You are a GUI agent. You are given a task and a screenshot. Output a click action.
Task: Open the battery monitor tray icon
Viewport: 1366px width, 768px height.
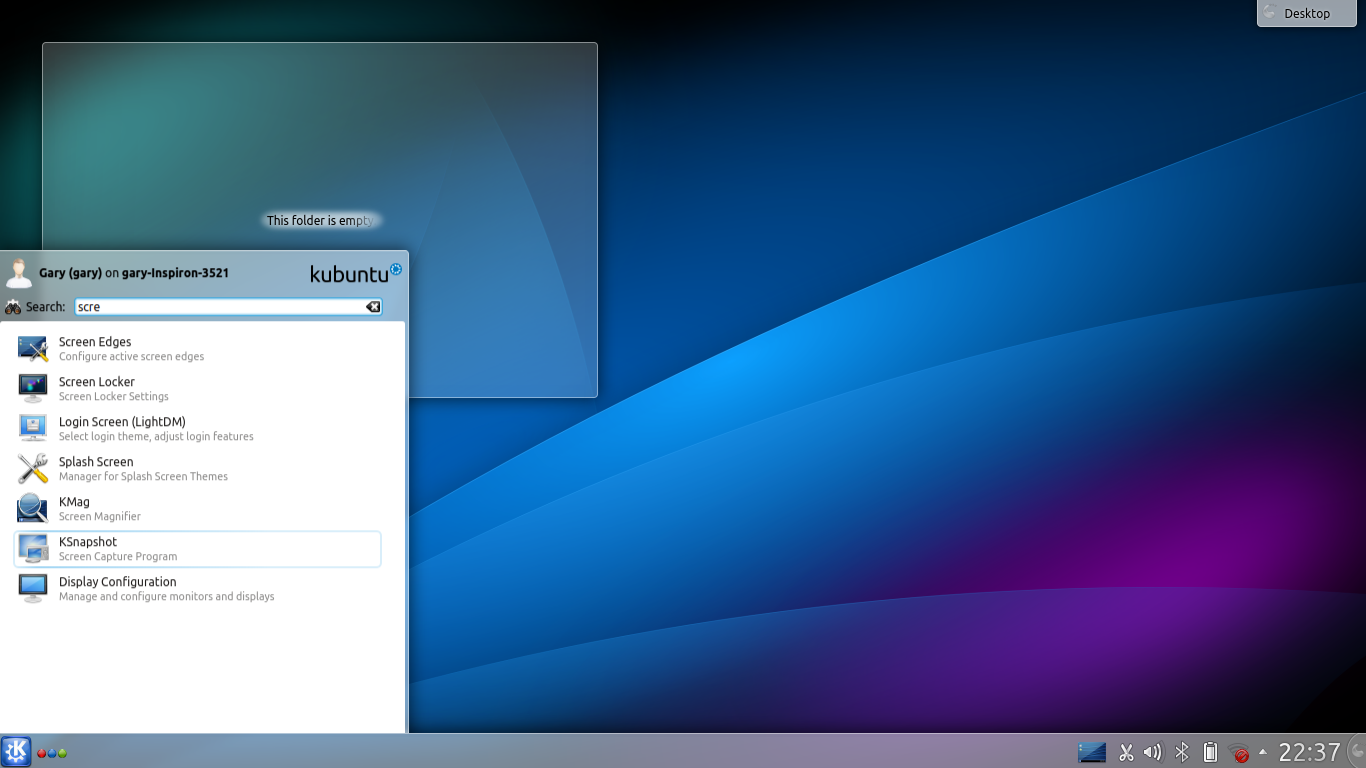pyautogui.click(x=1210, y=752)
